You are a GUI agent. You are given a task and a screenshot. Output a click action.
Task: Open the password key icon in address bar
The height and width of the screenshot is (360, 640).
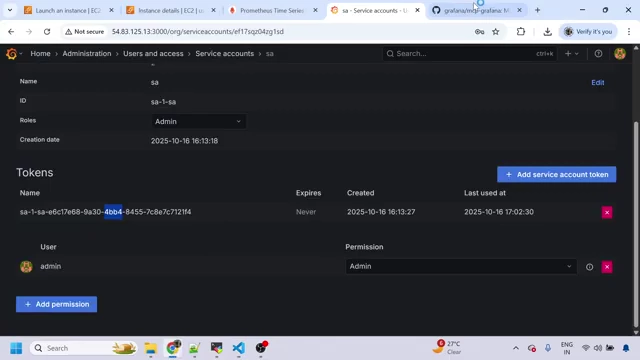pyautogui.click(x=479, y=31)
